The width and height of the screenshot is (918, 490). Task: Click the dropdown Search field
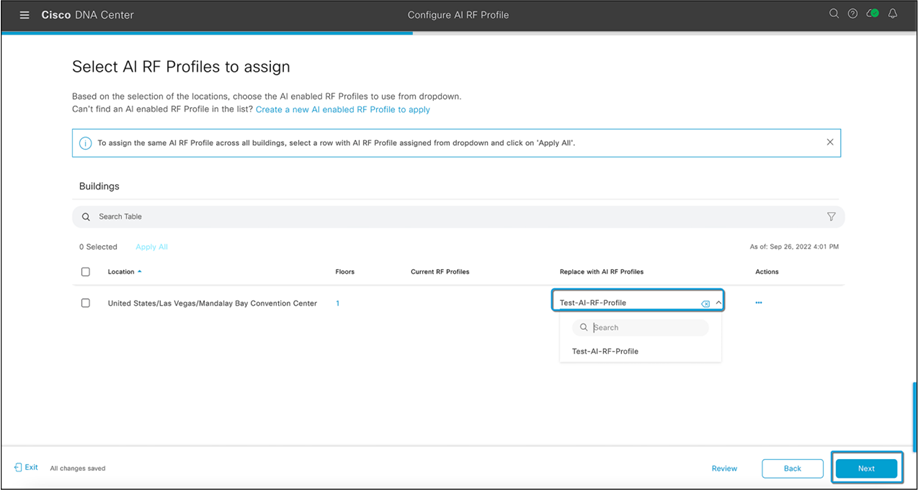pyautogui.click(x=640, y=328)
